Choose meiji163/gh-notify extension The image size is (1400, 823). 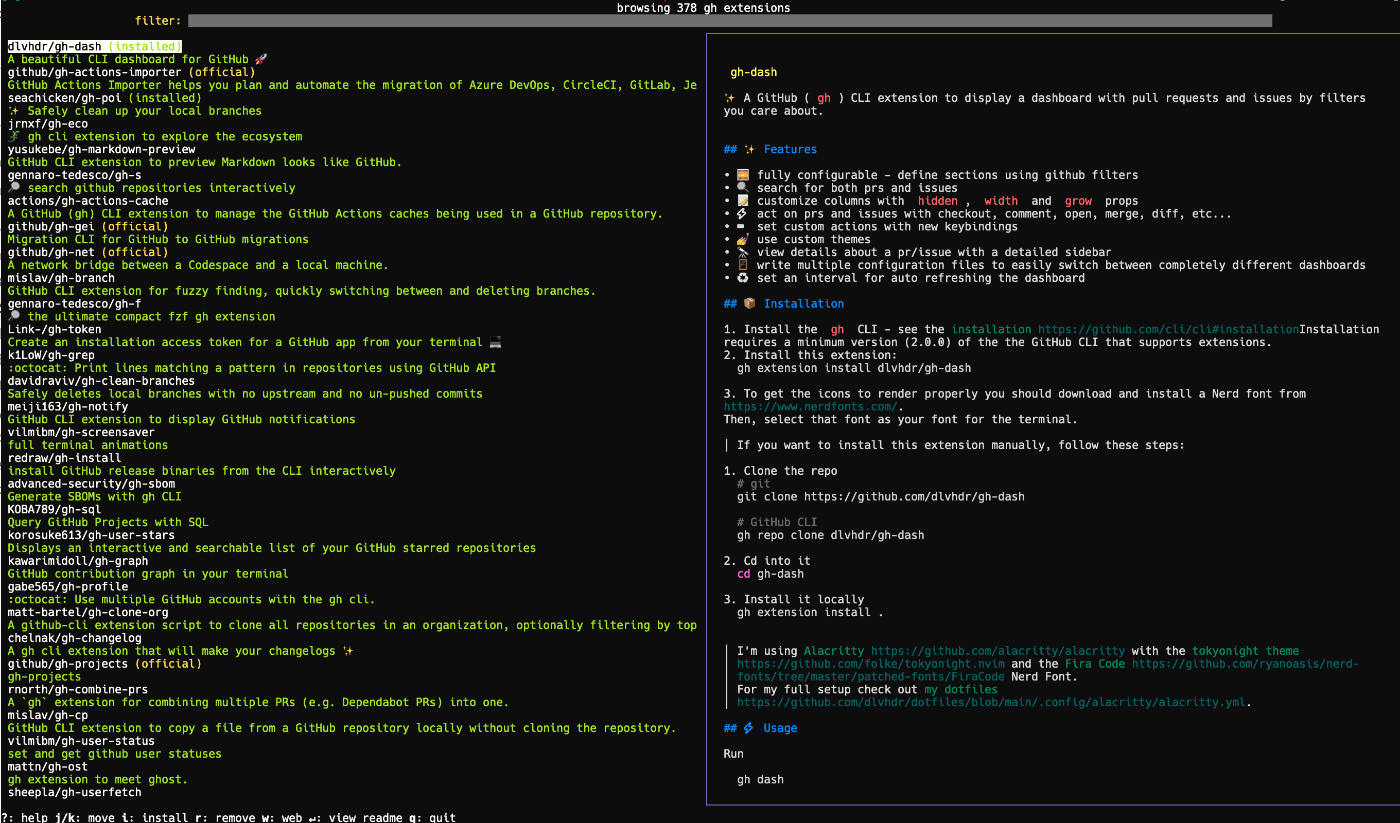(68, 407)
